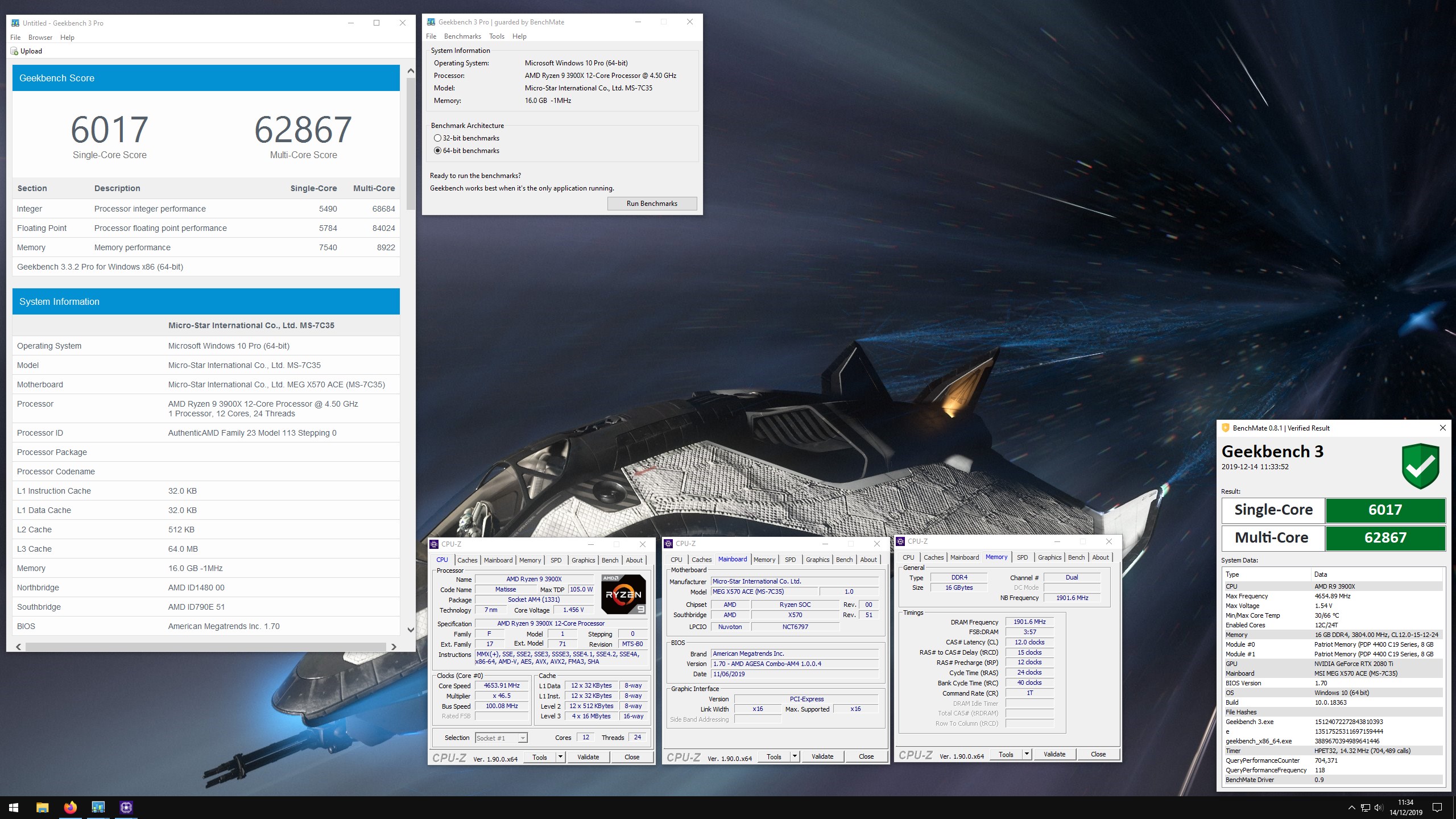Screen dimensions: 1456x819
Task: Open Windows Start menu
Action: point(14,807)
